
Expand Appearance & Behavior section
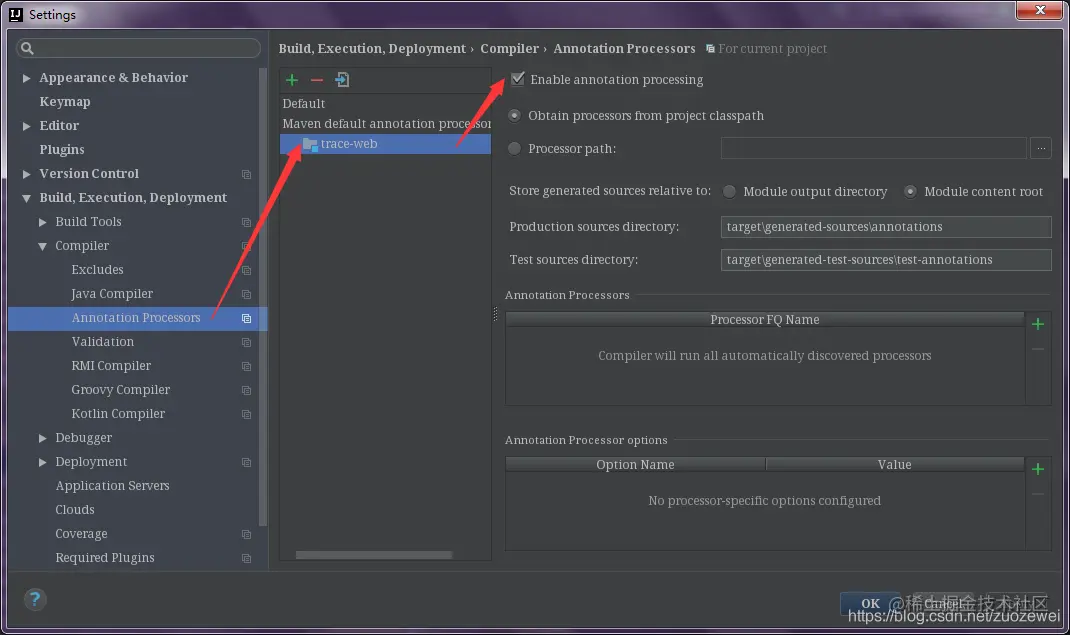pos(27,78)
